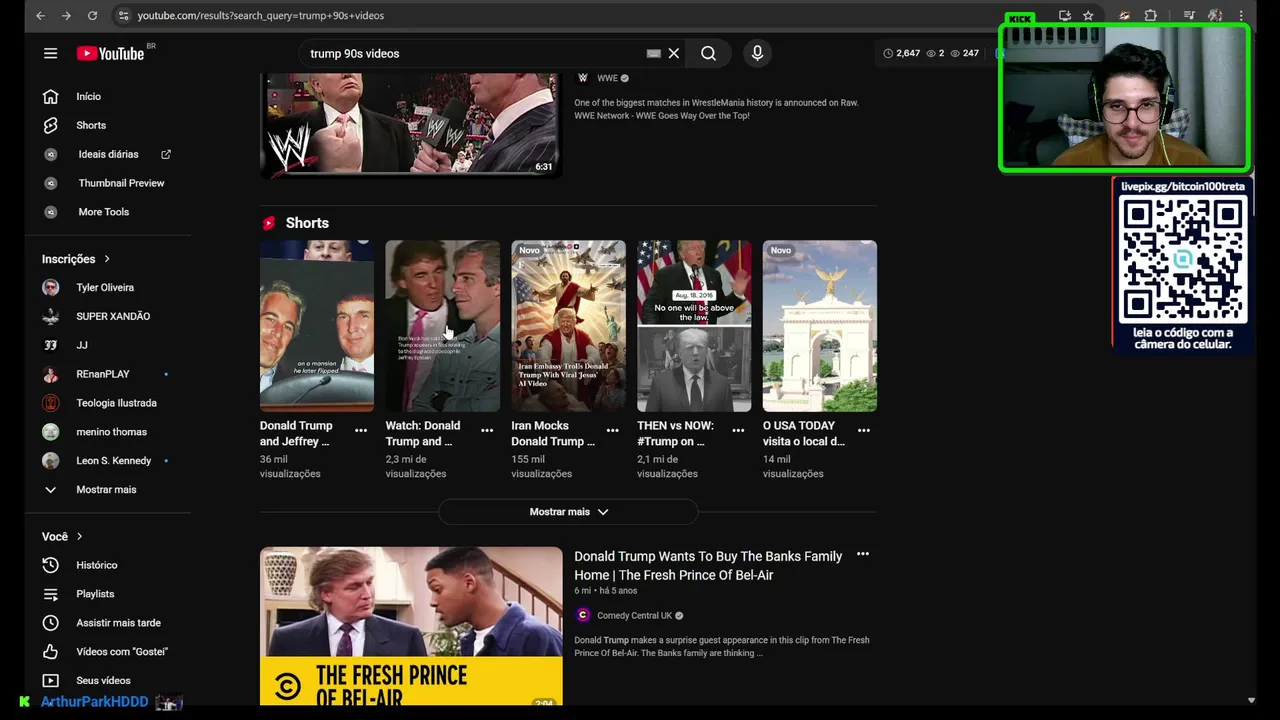This screenshot has width=1280, height=720.
Task: Click the YouTube logo
Action: pos(110,53)
